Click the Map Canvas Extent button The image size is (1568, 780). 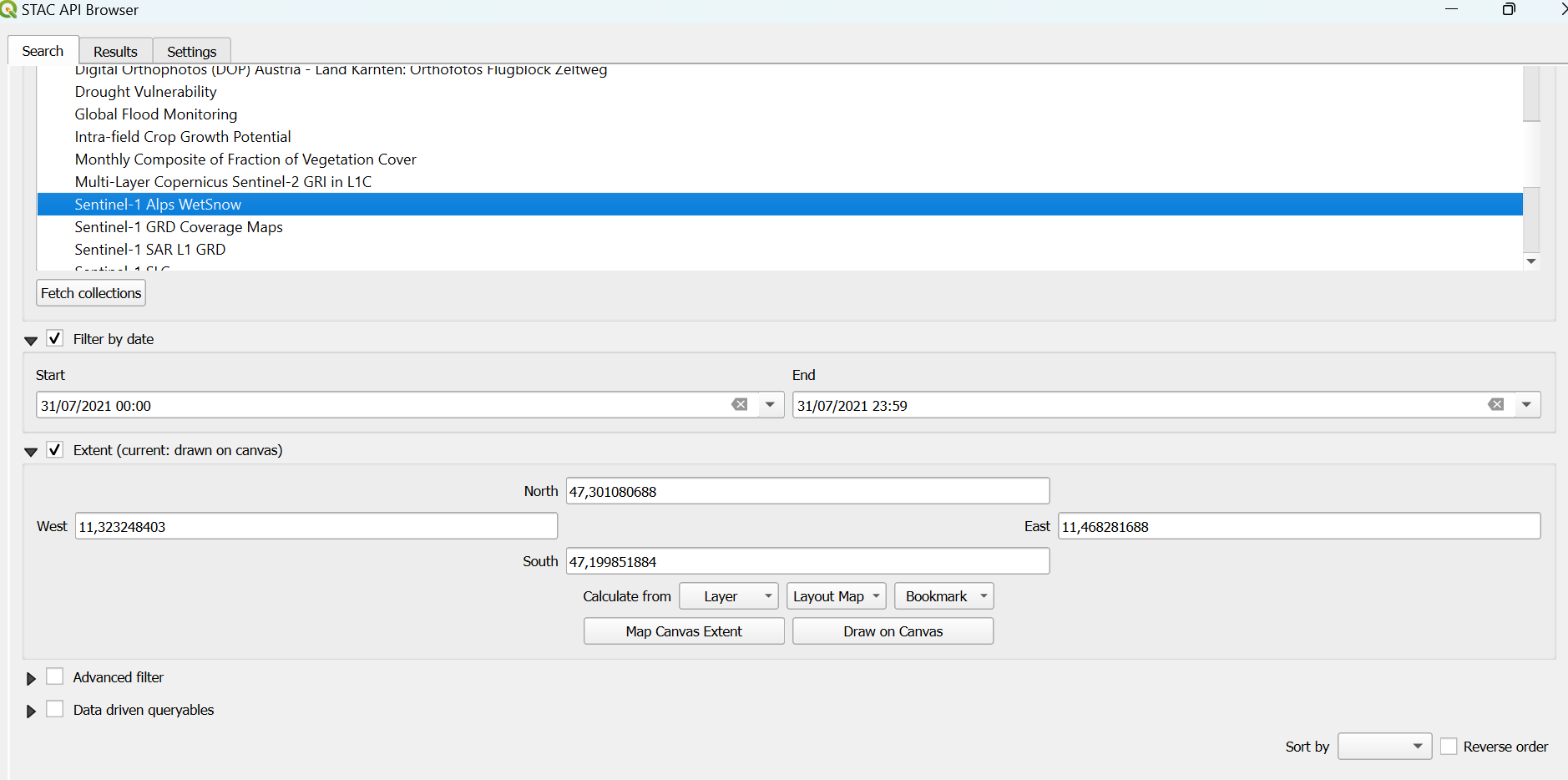[684, 631]
